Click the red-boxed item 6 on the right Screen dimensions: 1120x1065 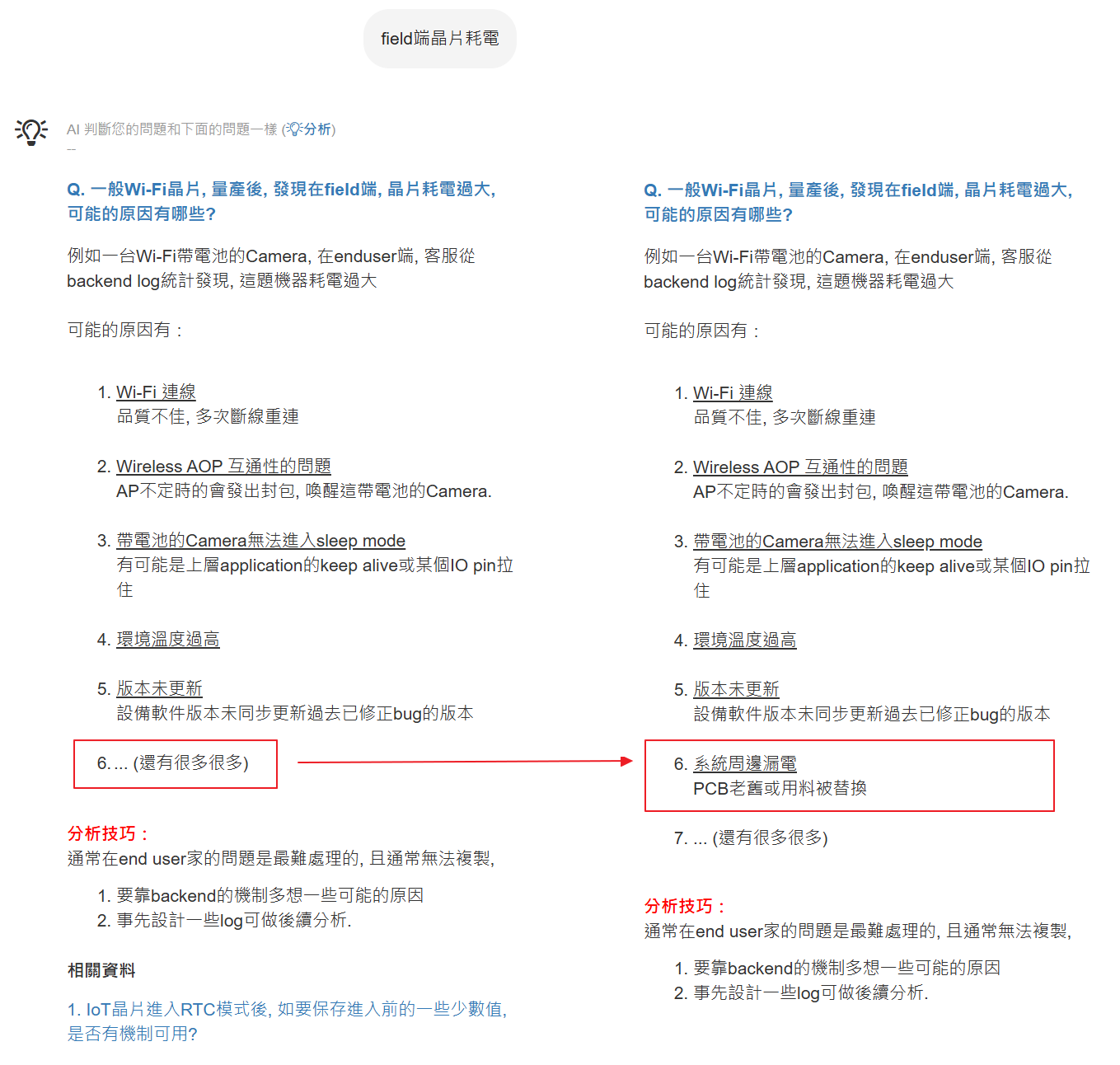coord(848,776)
